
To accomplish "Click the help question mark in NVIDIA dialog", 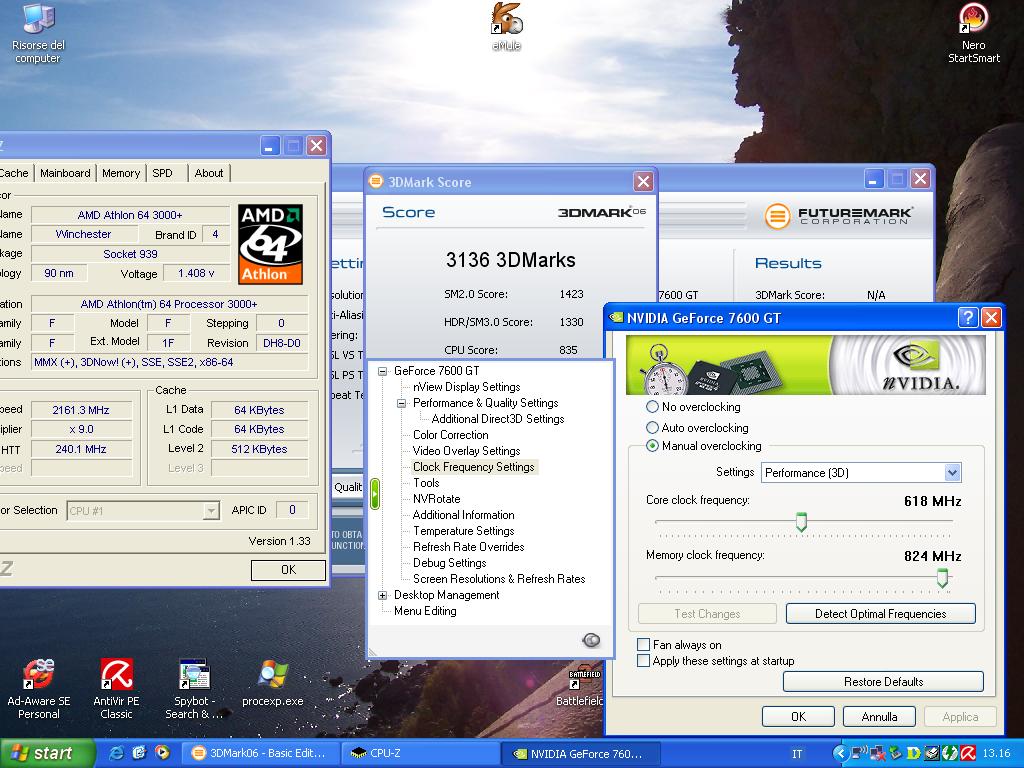I will pos(968,317).
